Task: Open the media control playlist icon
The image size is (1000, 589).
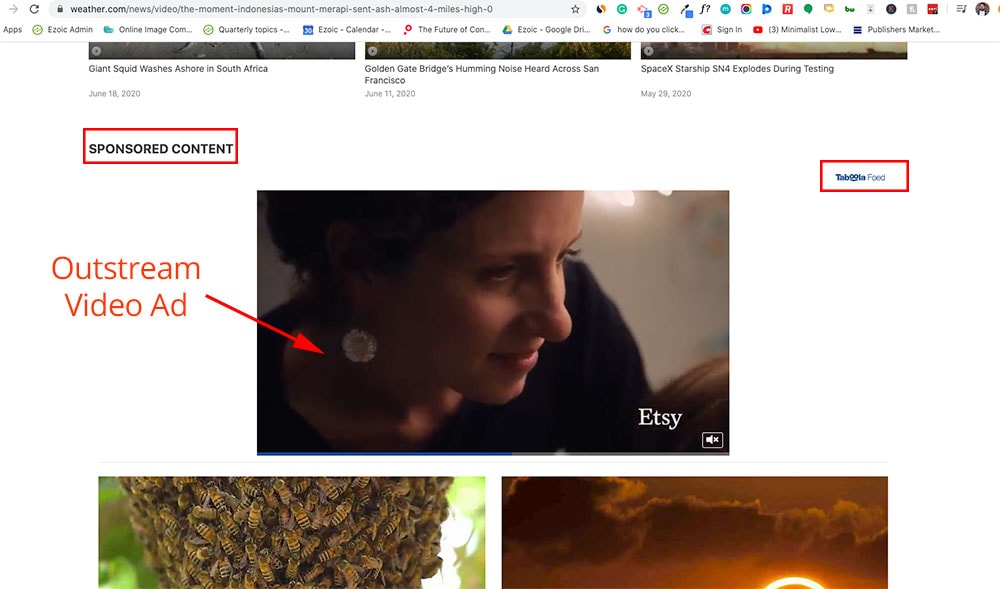Action: 961,9
